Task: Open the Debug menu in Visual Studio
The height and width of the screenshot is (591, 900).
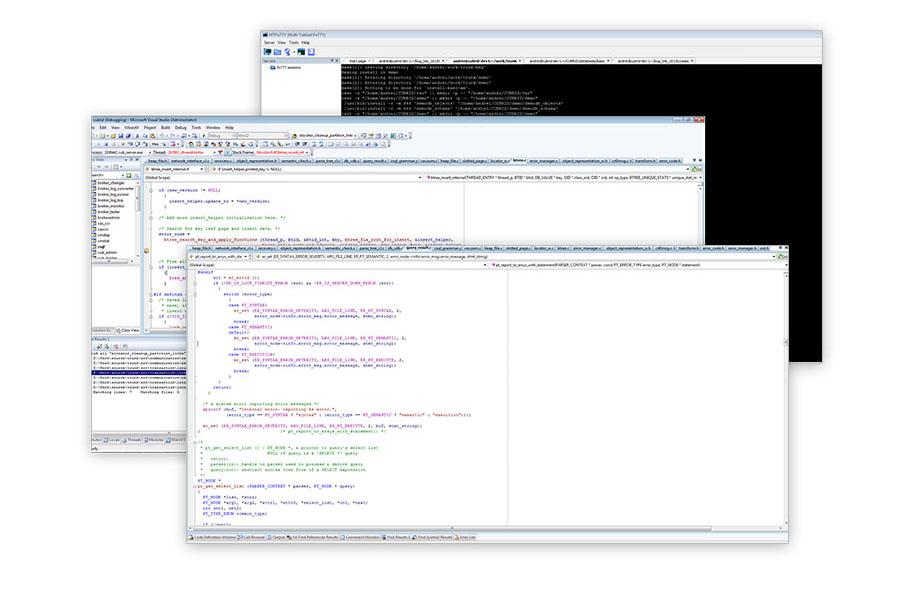Action: coord(180,127)
